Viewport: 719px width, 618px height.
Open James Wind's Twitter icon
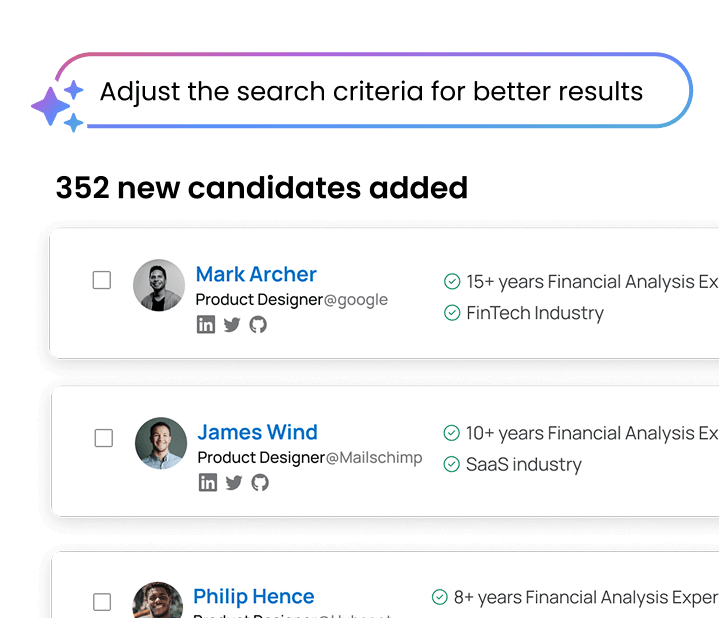click(x=234, y=482)
